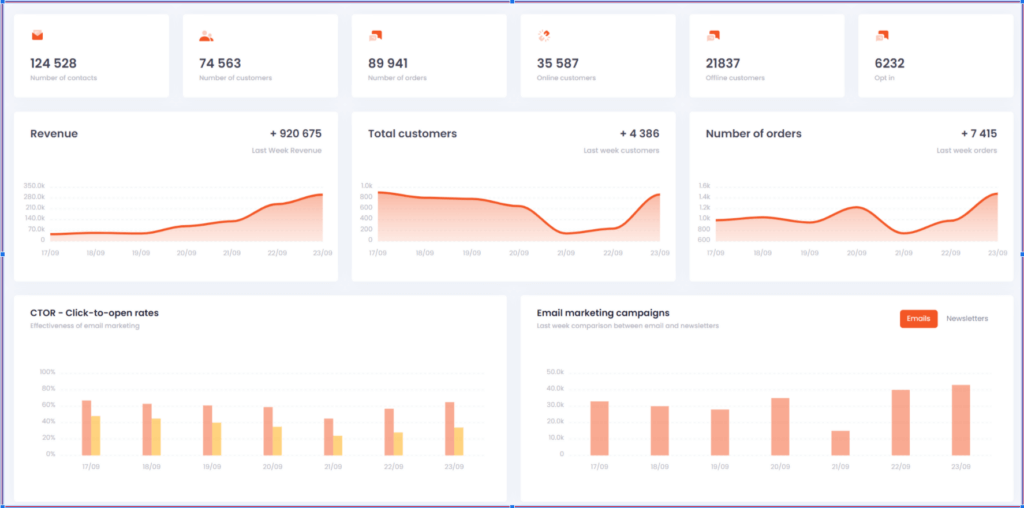Click the Last week orders label

coord(967,150)
